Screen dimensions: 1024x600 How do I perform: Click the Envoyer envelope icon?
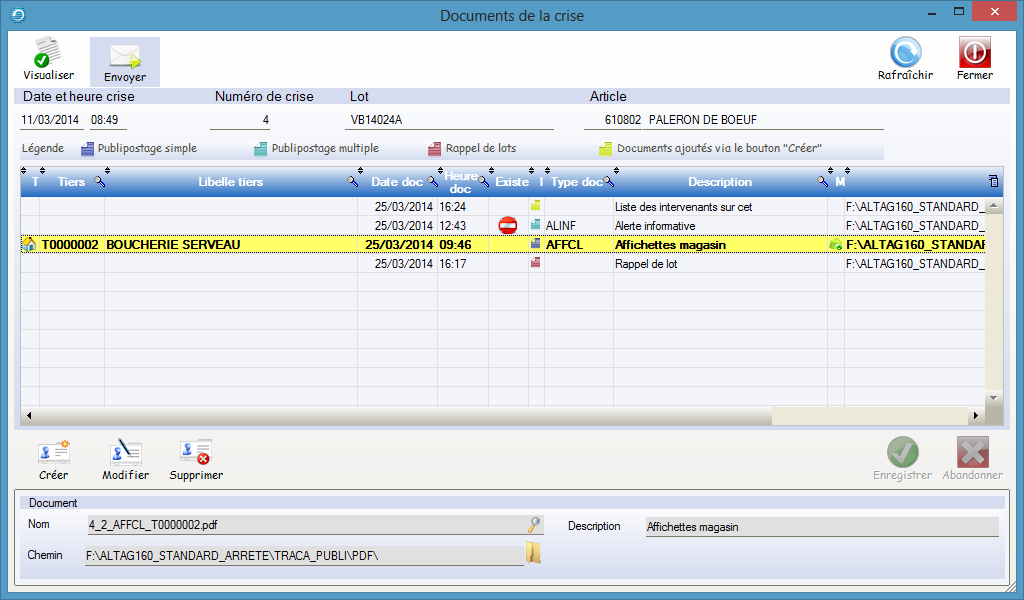tap(124, 56)
